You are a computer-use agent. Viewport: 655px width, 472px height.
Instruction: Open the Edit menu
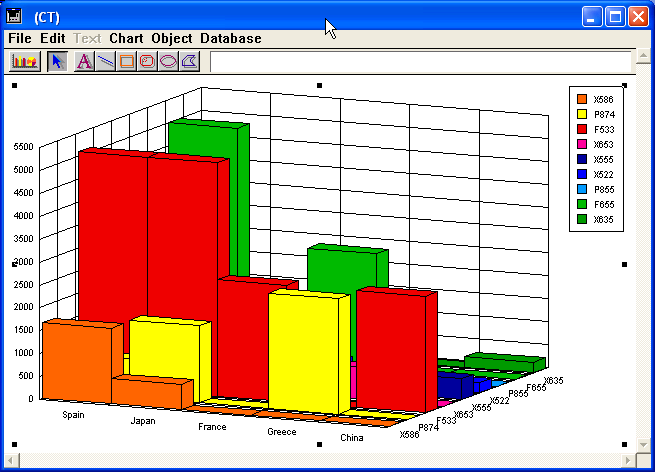[x=53, y=38]
